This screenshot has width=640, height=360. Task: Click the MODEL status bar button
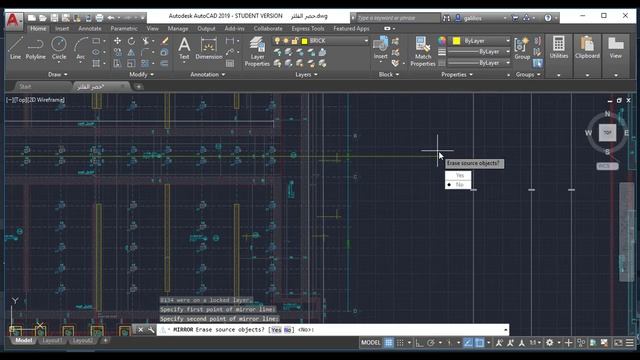coord(371,343)
